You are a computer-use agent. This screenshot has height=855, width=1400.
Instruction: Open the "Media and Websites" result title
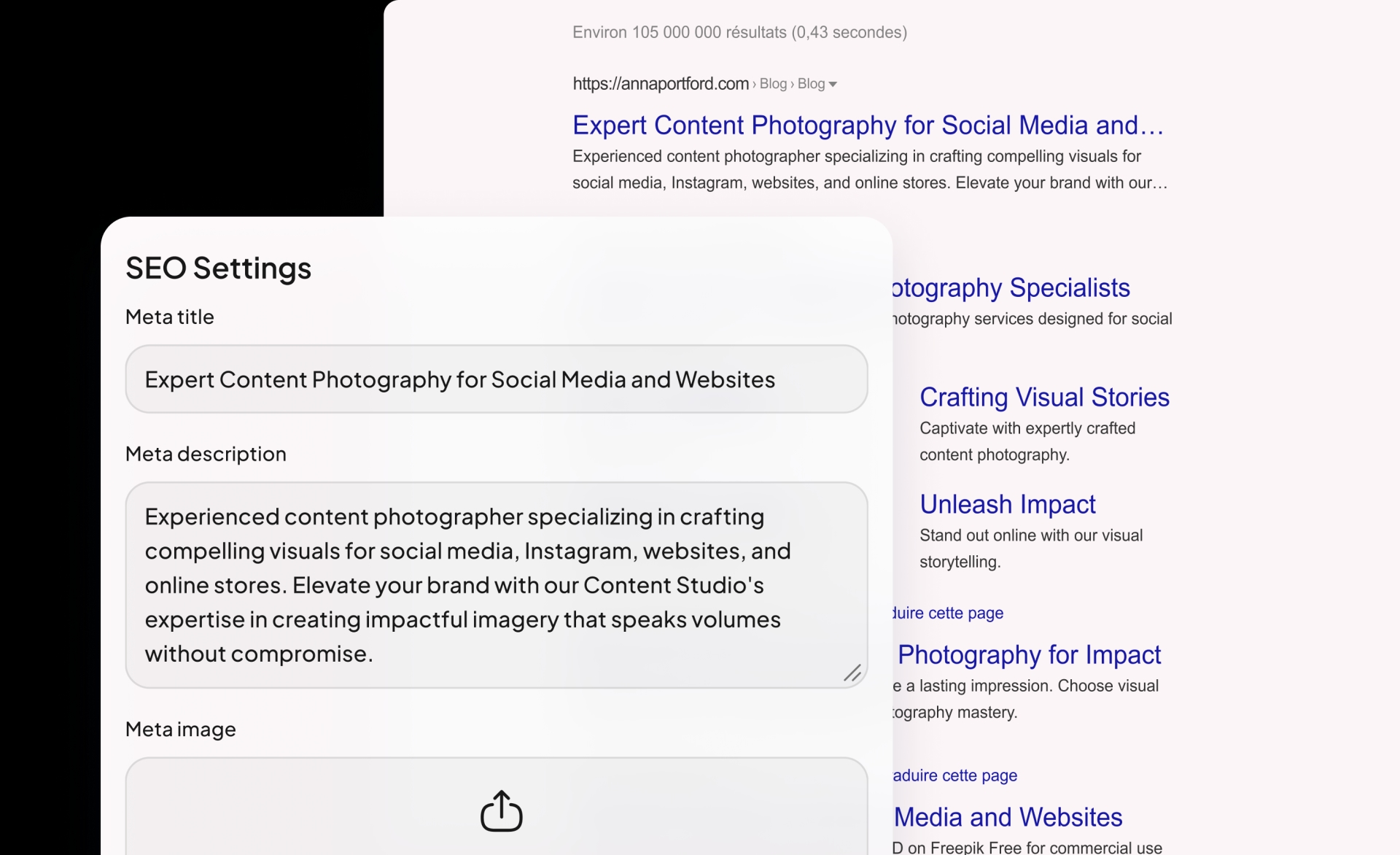coord(1008,818)
